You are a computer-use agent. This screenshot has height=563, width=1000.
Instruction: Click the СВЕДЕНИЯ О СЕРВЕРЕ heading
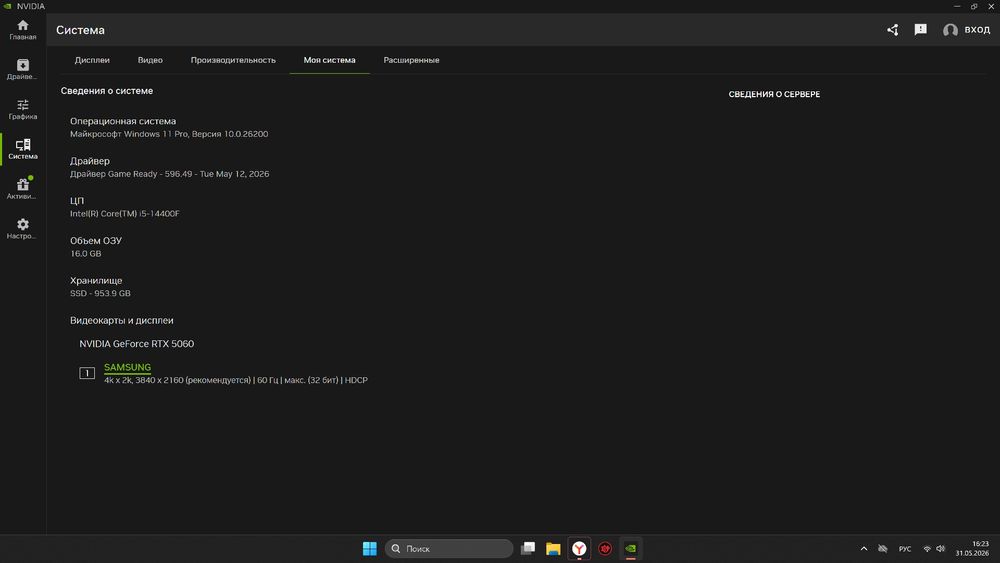click(774, 94)
